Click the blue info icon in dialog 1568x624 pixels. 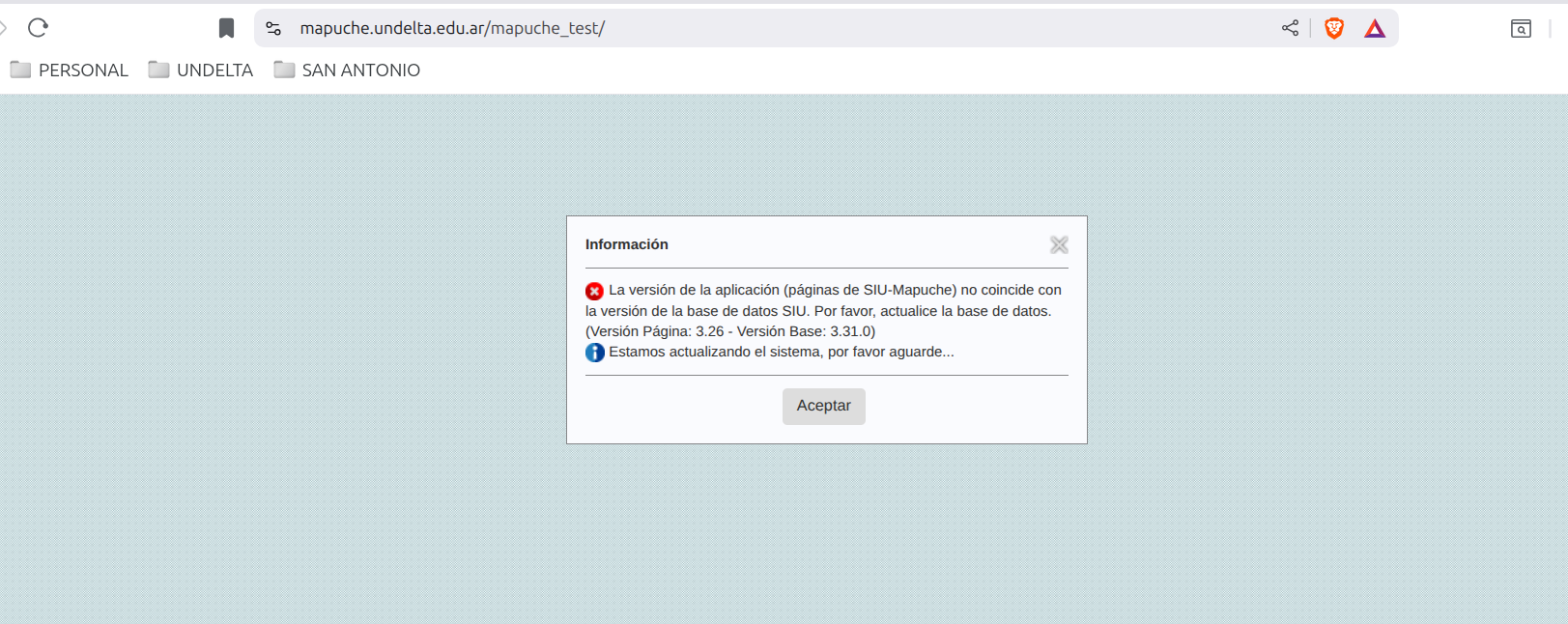coord(594,353)
